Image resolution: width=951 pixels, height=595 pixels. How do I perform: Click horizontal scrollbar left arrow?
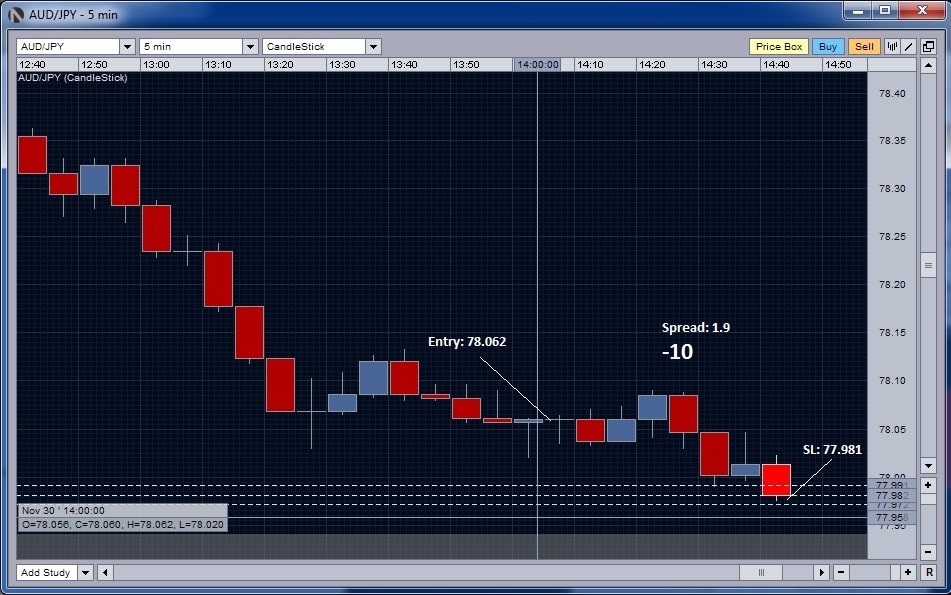(x=105, y=573)
